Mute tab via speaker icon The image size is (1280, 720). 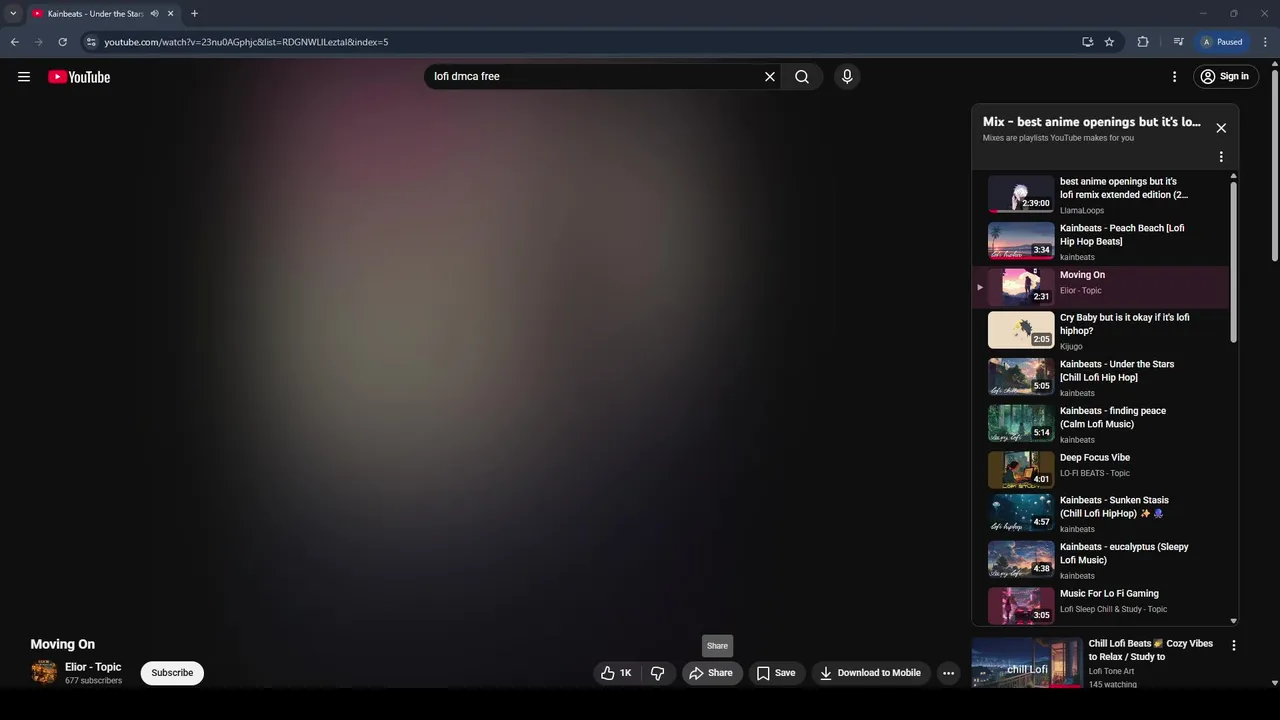click(154, 14)
